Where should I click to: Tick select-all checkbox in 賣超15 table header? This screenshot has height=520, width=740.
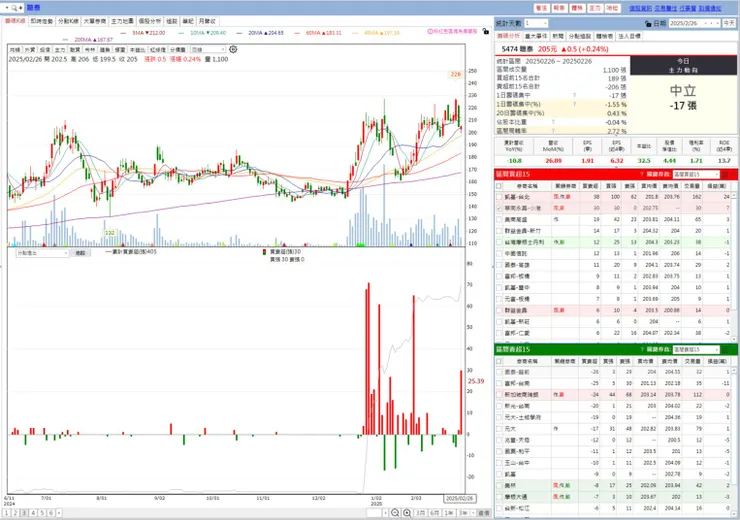499,361
